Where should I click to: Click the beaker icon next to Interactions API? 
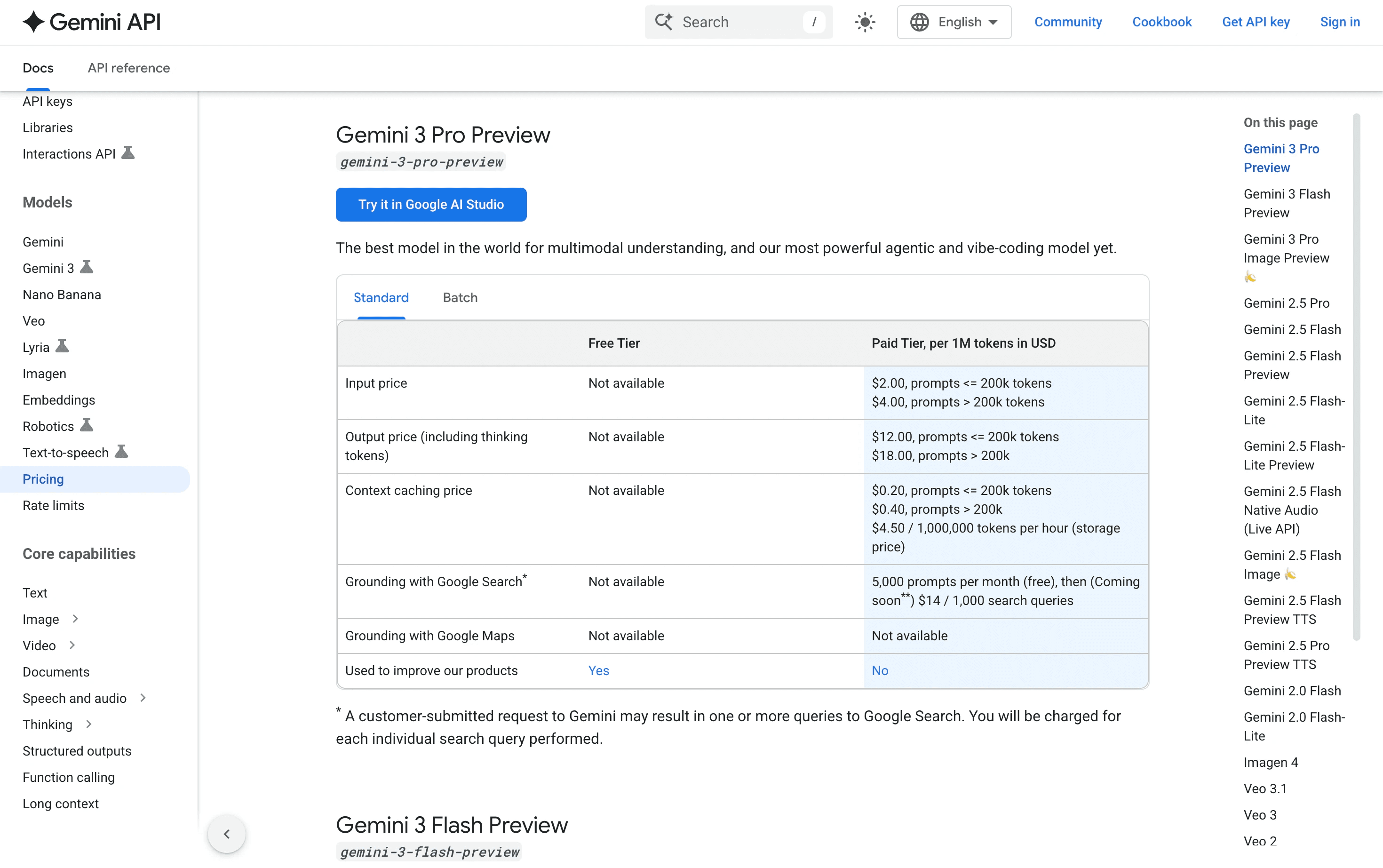128,153
